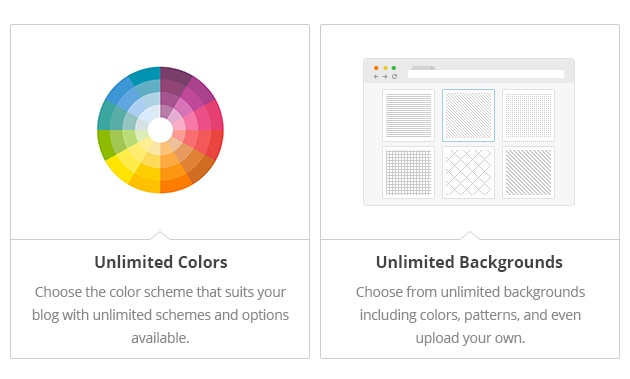Select the horizontal lines pattern thumbnail
The image size is (630, 379).
tap(408, 115)
